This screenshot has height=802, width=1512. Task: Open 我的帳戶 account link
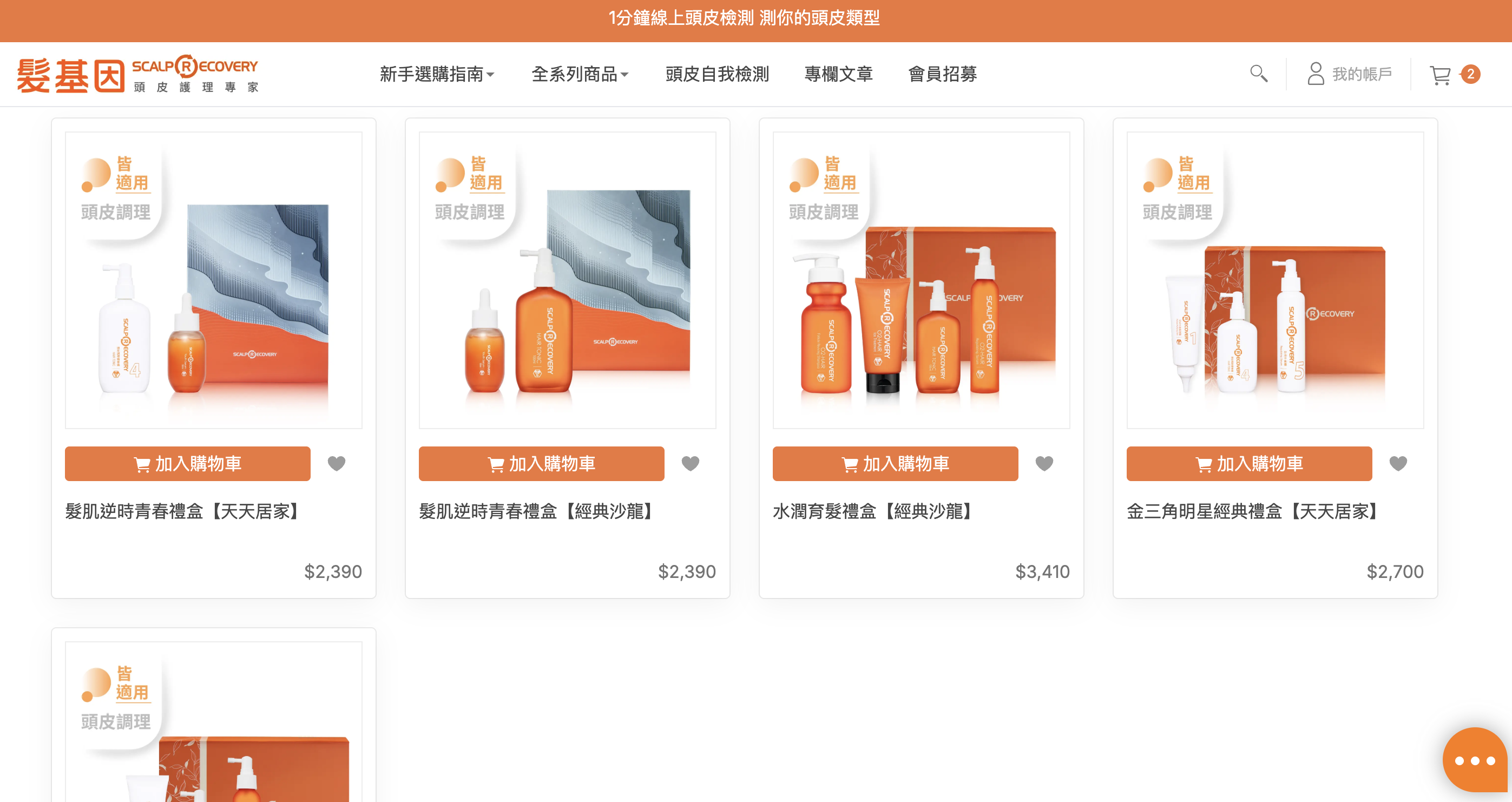click(x=1362, y=75)
